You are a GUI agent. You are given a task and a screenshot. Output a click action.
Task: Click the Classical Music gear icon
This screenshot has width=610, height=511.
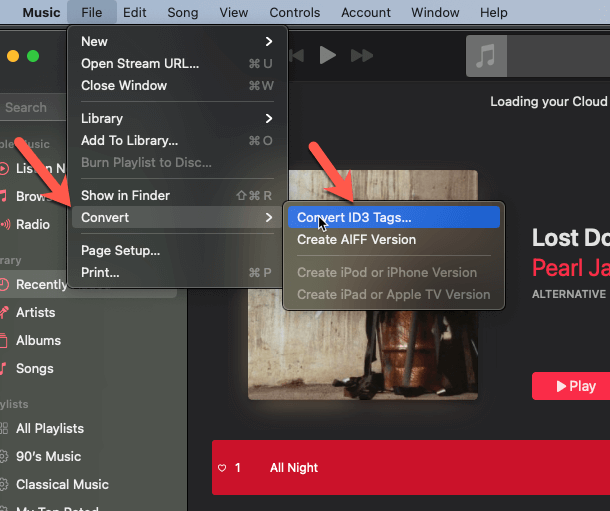pos(4,484)
